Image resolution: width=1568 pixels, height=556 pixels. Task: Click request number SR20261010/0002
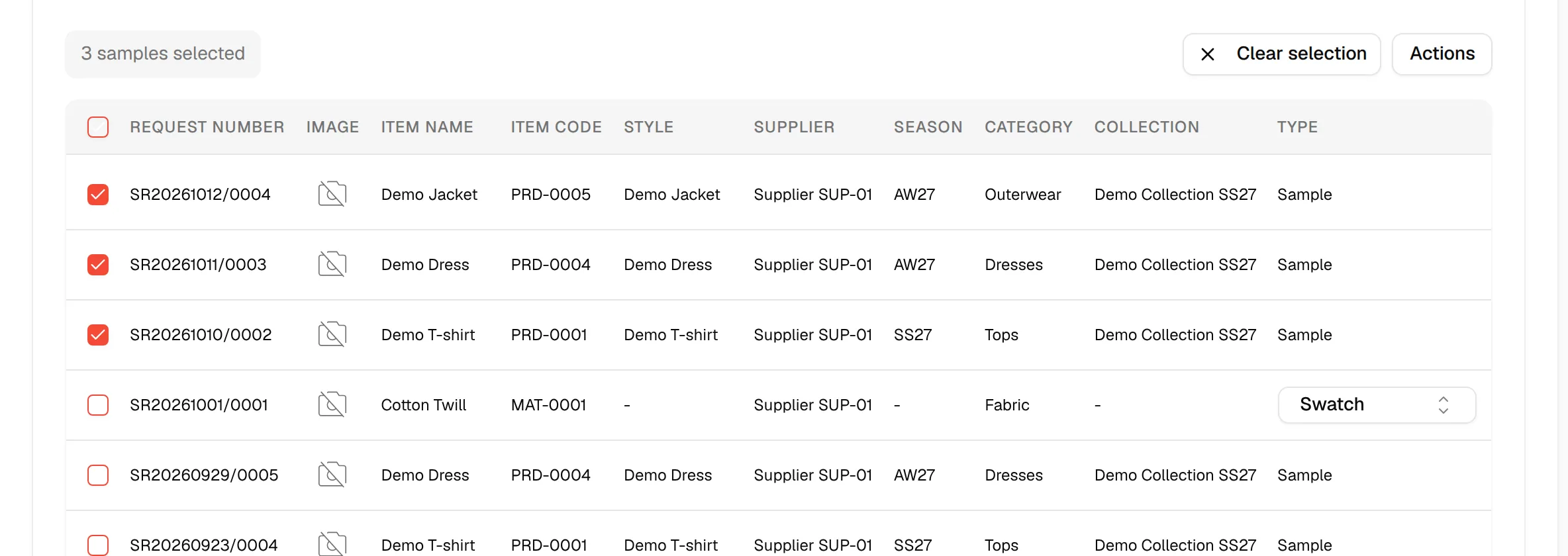coord(201,335)
